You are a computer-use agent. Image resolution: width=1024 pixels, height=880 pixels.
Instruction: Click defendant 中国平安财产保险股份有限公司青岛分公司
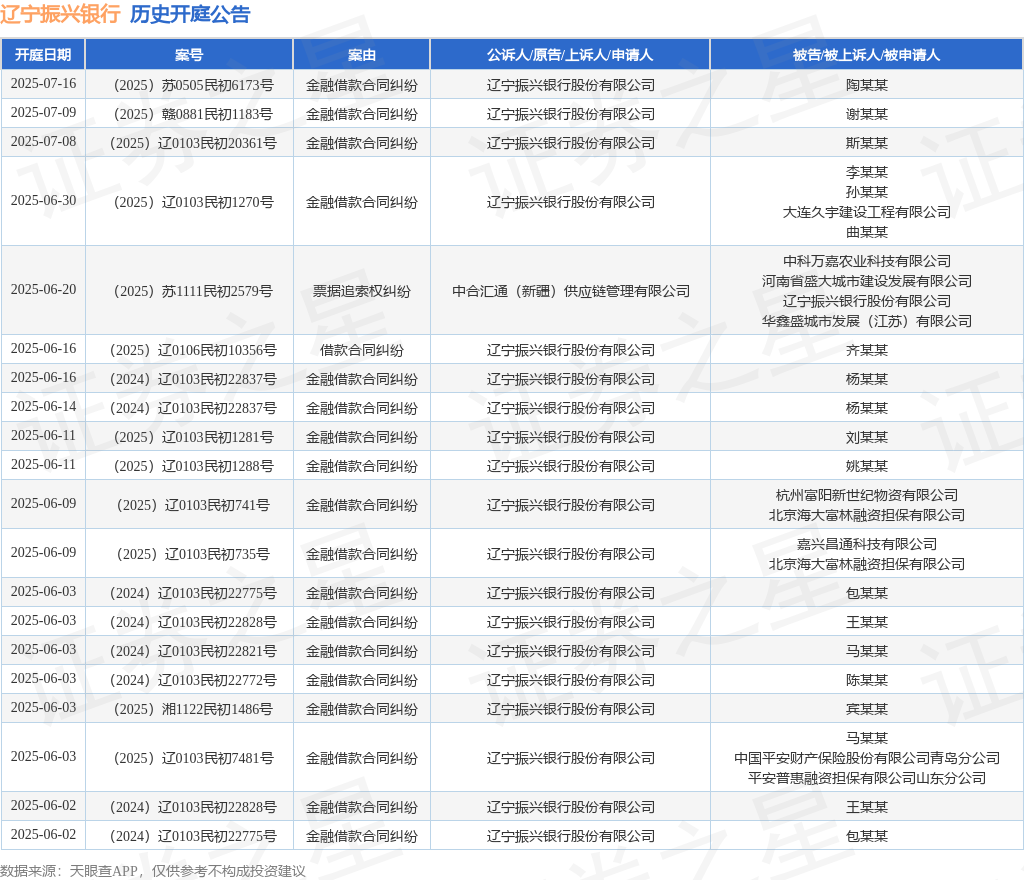867,759
